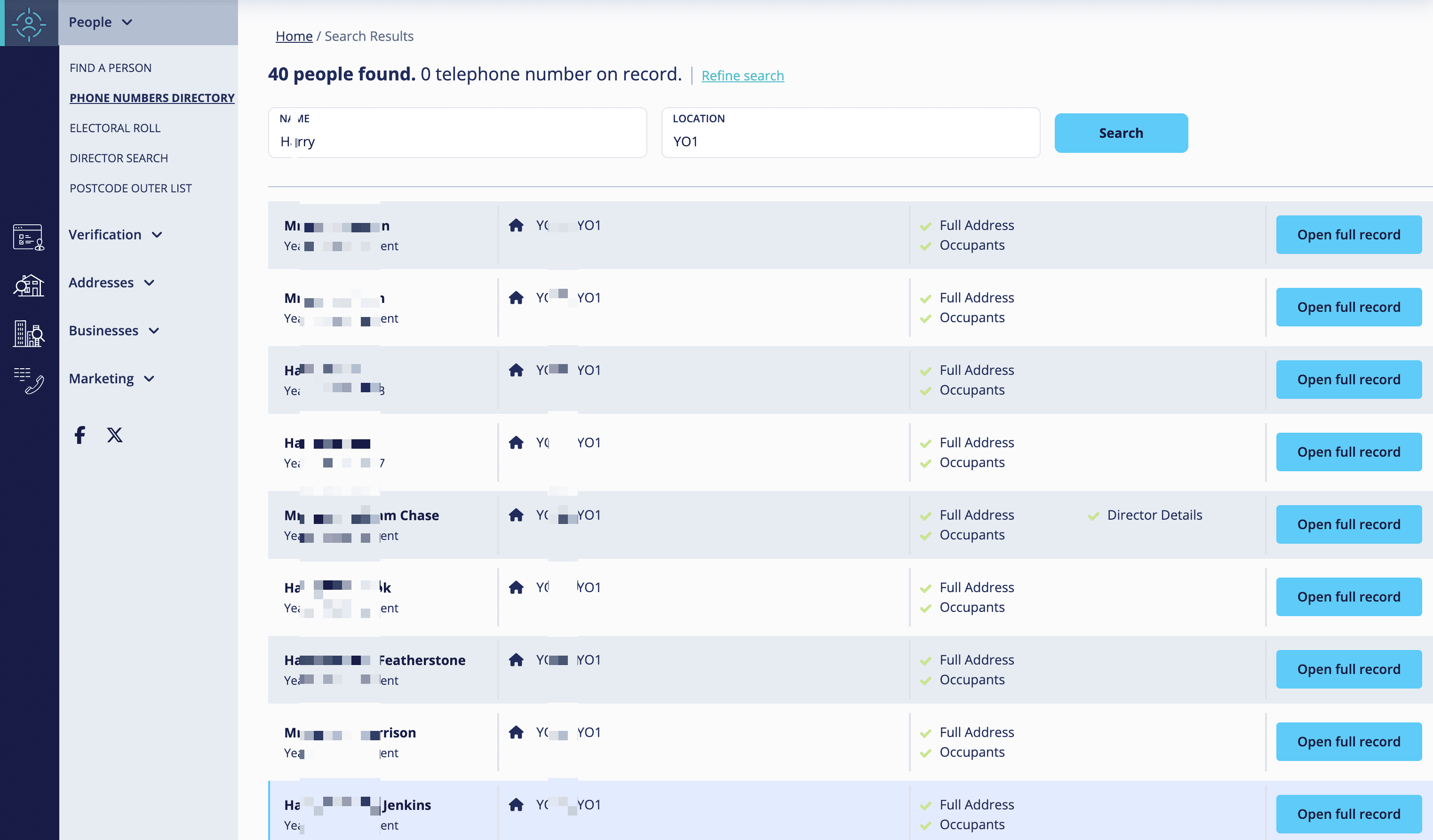Collapse the People section chevron
The image size is (1433, 840).
pyautogui.click(x=127, y=22)
